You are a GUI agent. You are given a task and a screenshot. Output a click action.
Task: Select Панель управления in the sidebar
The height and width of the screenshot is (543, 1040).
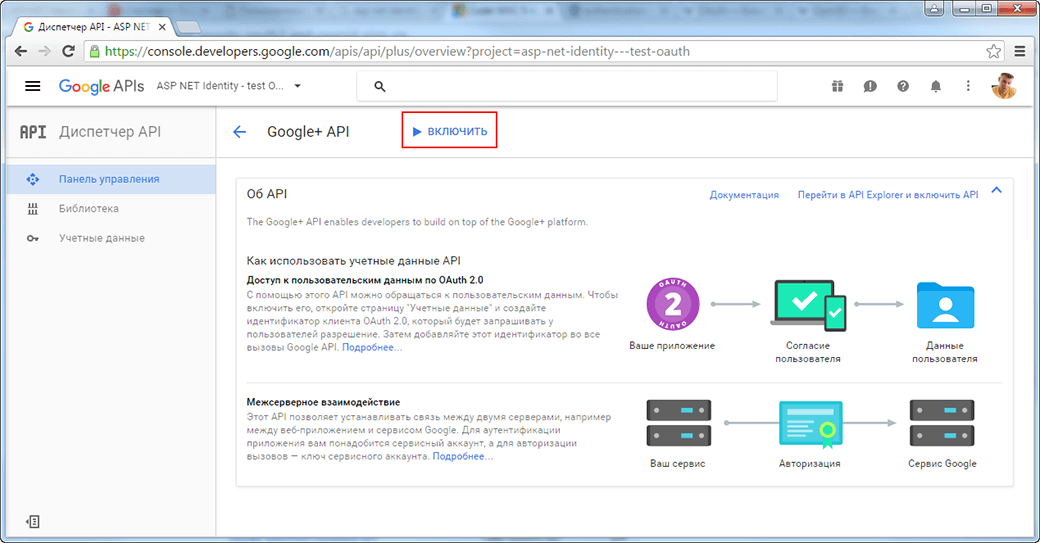pyautogui.click(x=109, y=179)
